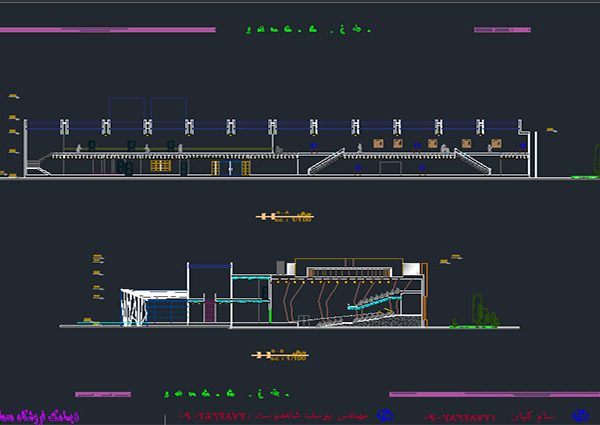Click the red phone number at bottom center

[x=232, y=414]
